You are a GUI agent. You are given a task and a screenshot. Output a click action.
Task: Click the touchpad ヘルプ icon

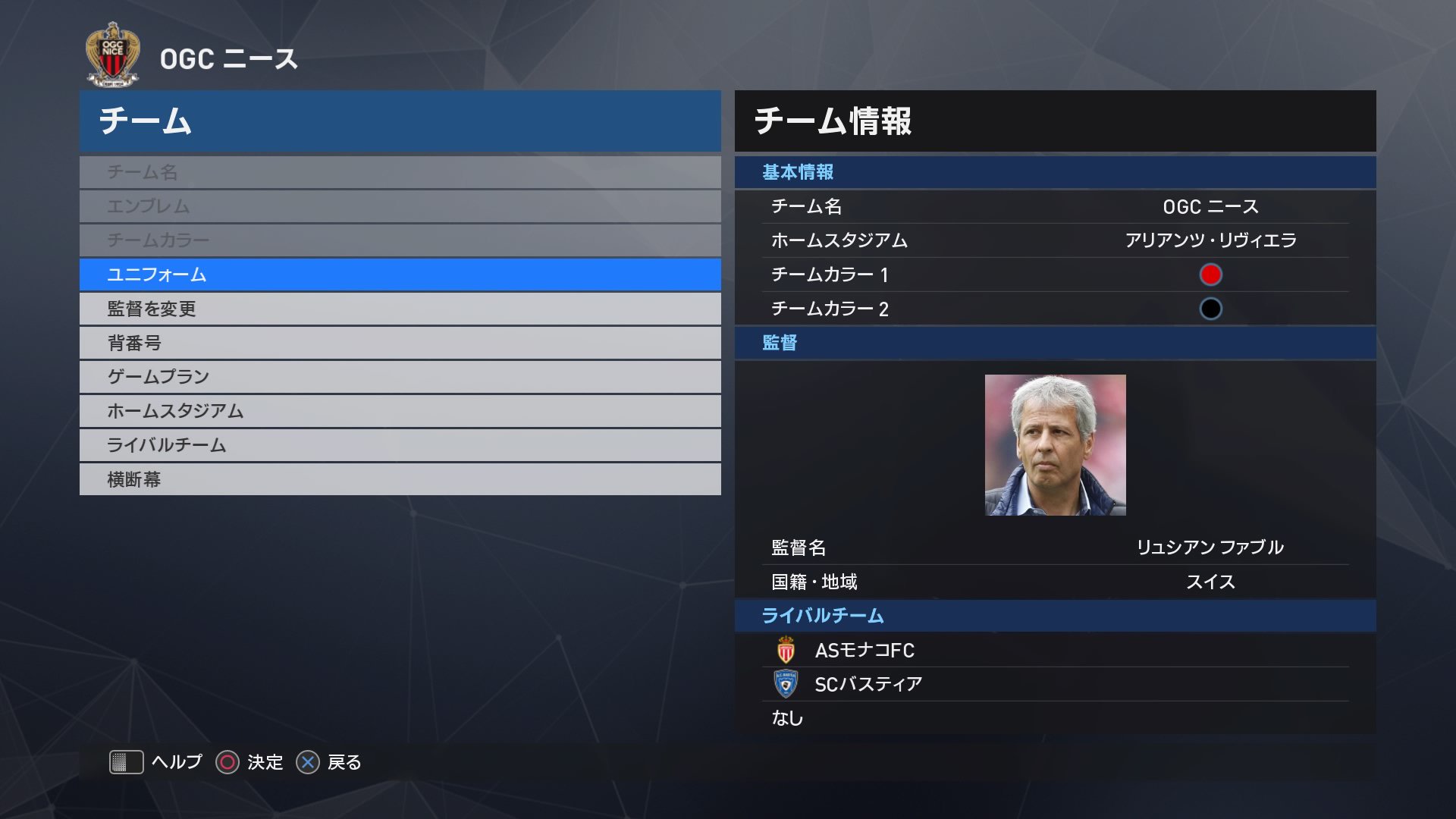[x=127, y=762]
